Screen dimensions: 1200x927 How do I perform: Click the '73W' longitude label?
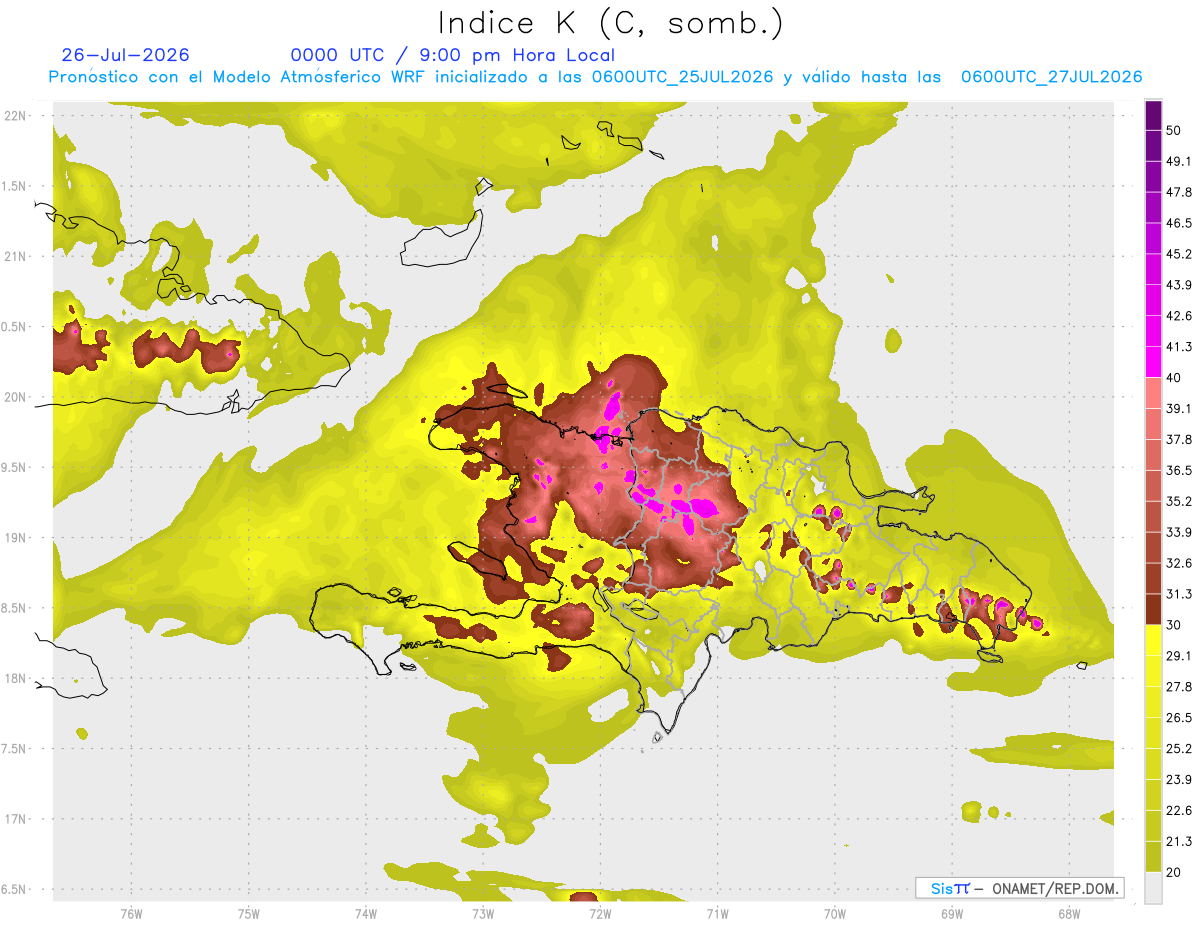(x=483, y=914)
